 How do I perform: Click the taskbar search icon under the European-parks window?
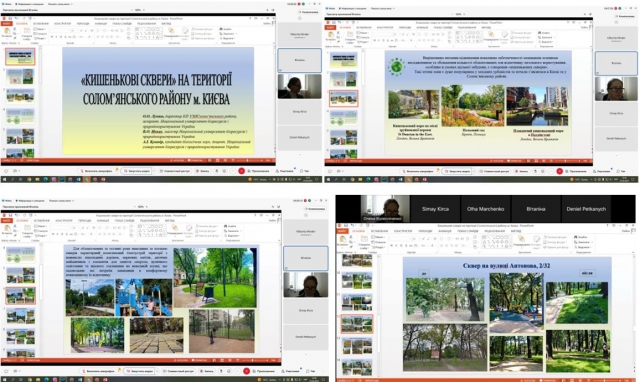point(336,180)
